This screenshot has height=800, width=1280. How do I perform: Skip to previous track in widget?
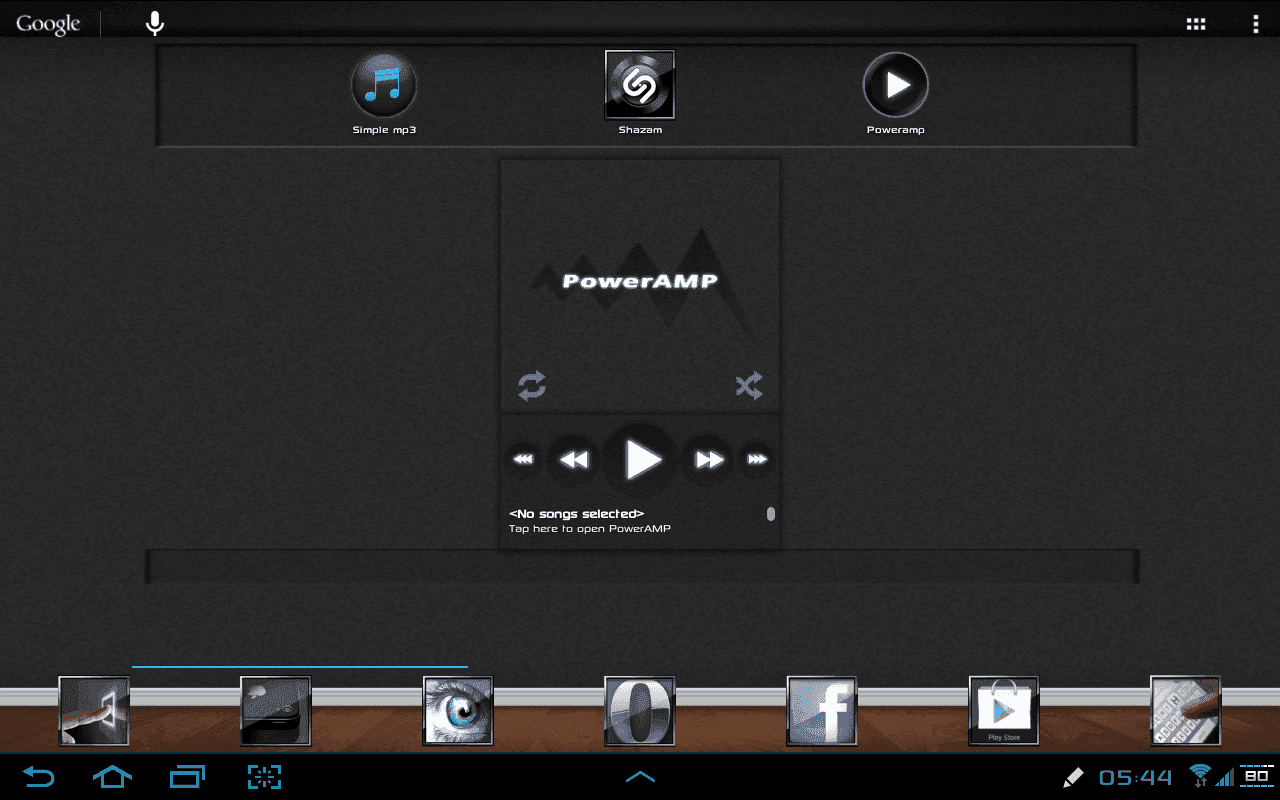573,460
